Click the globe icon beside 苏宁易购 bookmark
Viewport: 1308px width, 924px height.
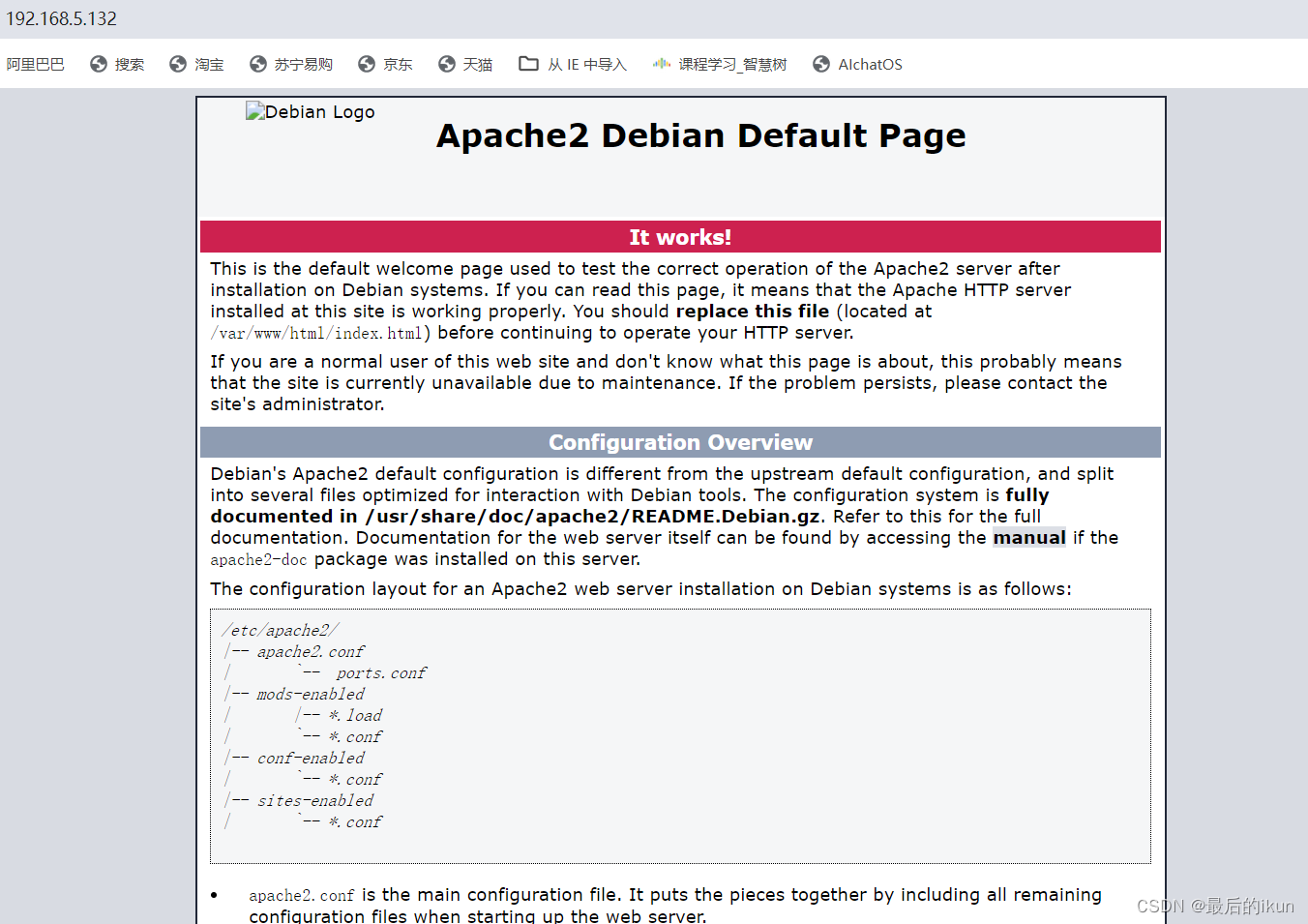tap(258, 64)
